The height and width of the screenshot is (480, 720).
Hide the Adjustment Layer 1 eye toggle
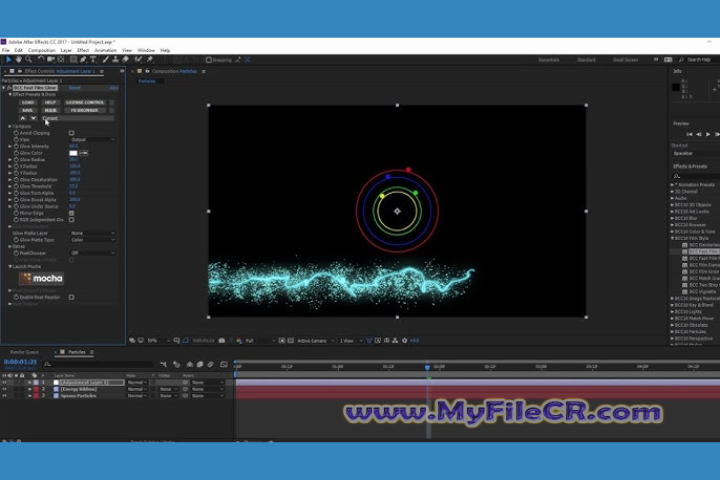[x=4, y=382]
